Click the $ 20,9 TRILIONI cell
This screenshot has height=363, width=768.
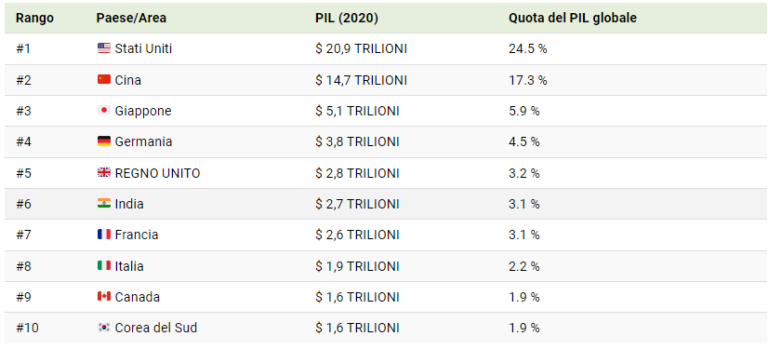[x=361, y=48]
